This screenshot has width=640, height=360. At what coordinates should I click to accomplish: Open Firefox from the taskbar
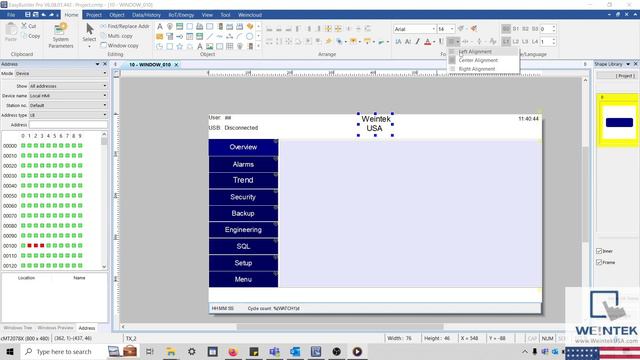[233, 351]
